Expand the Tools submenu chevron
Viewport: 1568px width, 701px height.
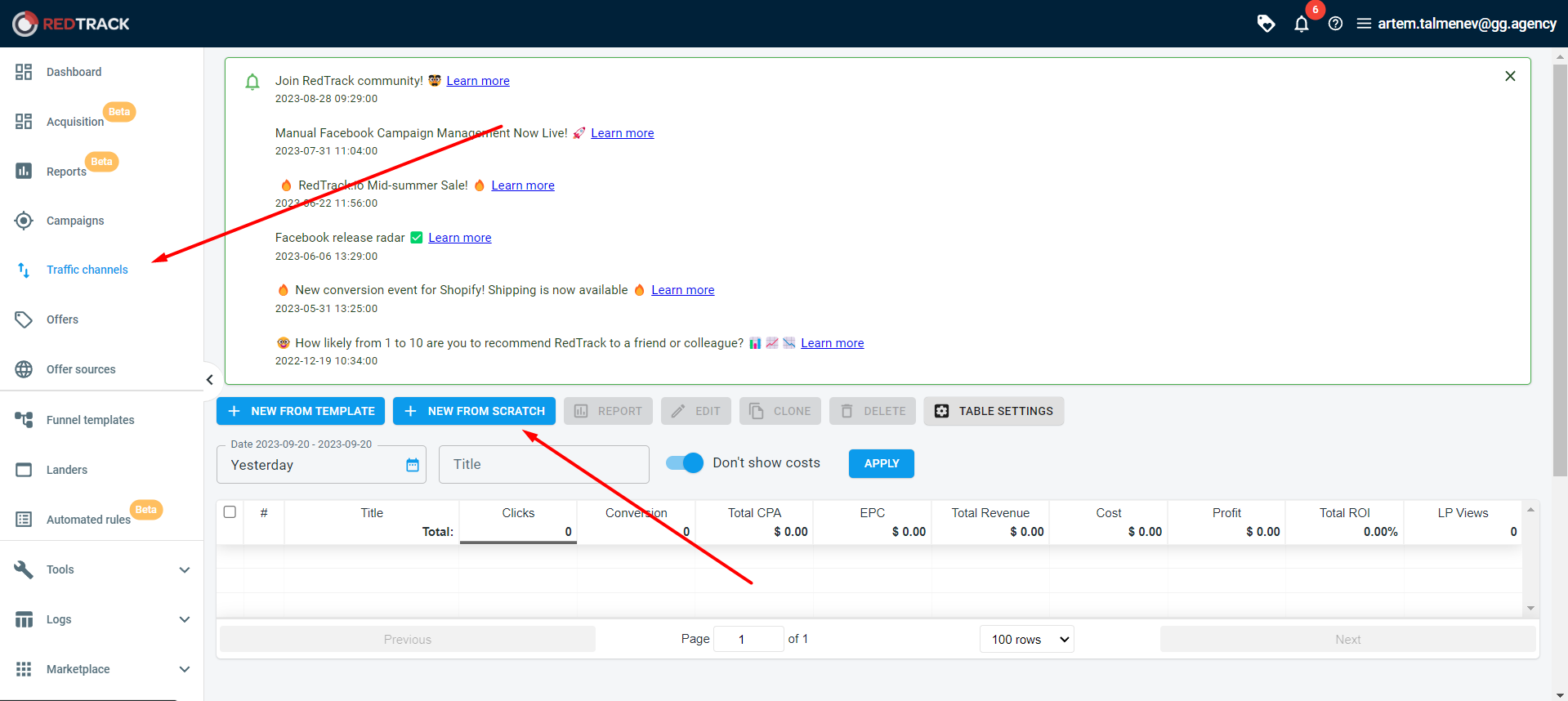point(185,570)
